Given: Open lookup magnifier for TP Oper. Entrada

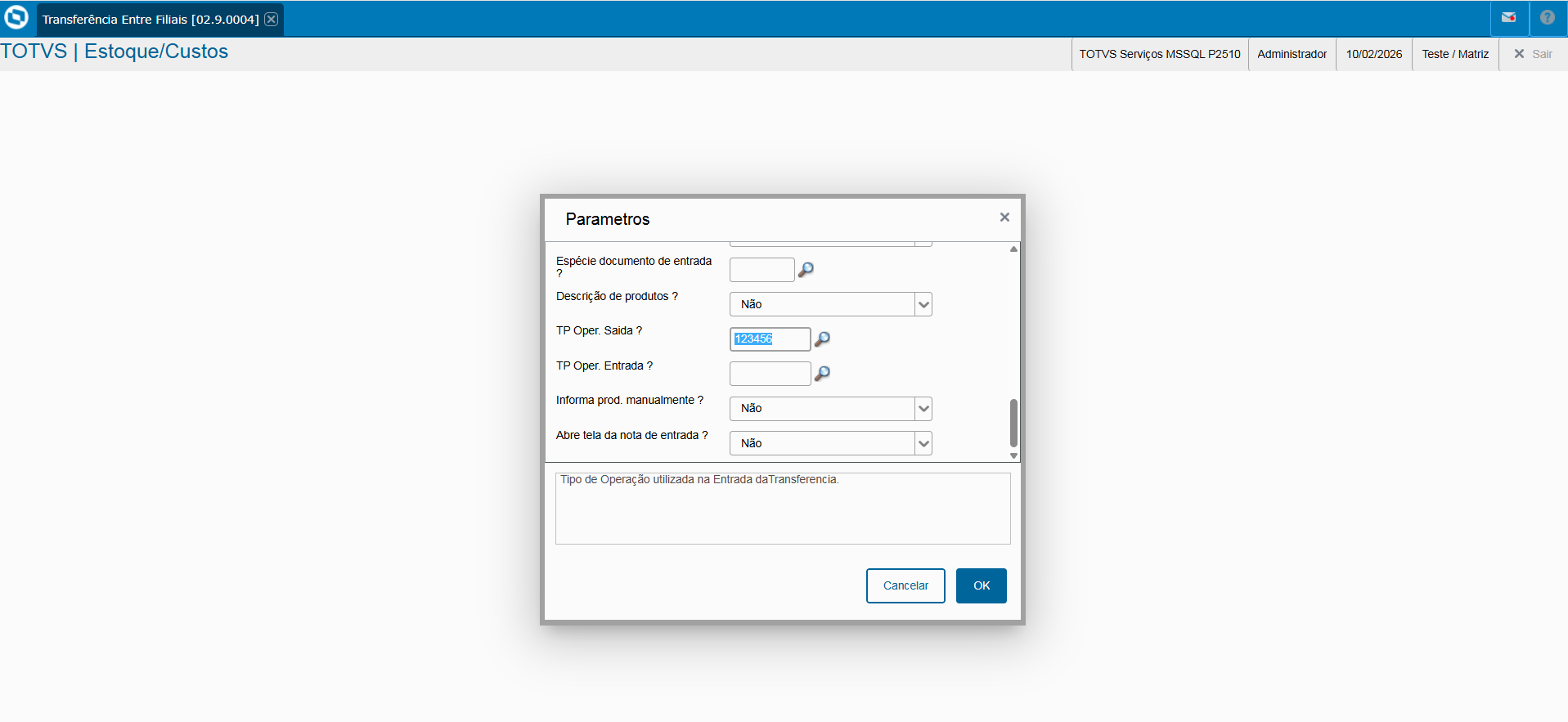Looking at the screenshot, I should pyautogui.click(x=822, y=374).
